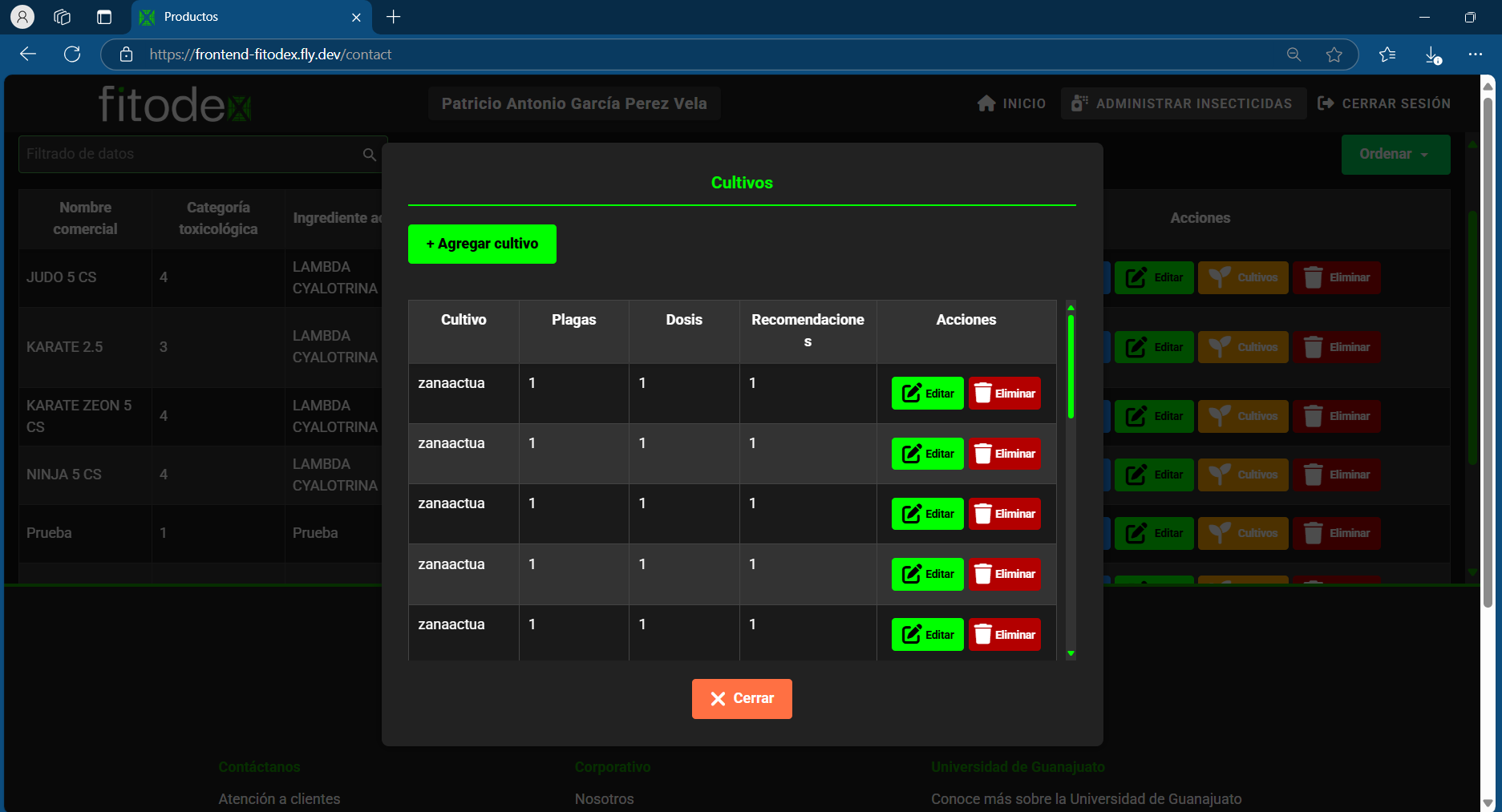Click the Agregar cultivo button
The width and height of the screenshot is (1502, 812).
[482, 244]
